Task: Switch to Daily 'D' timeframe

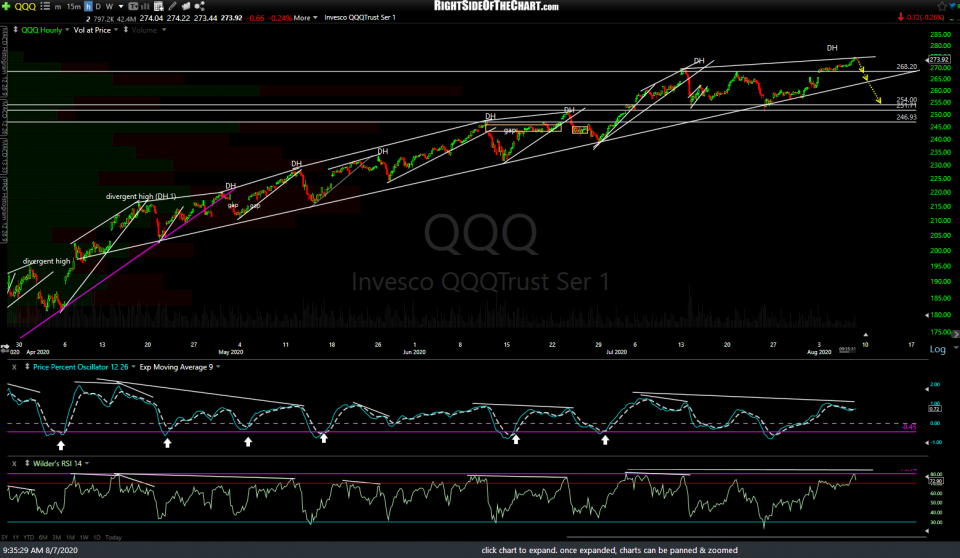Action: point(98,7)
